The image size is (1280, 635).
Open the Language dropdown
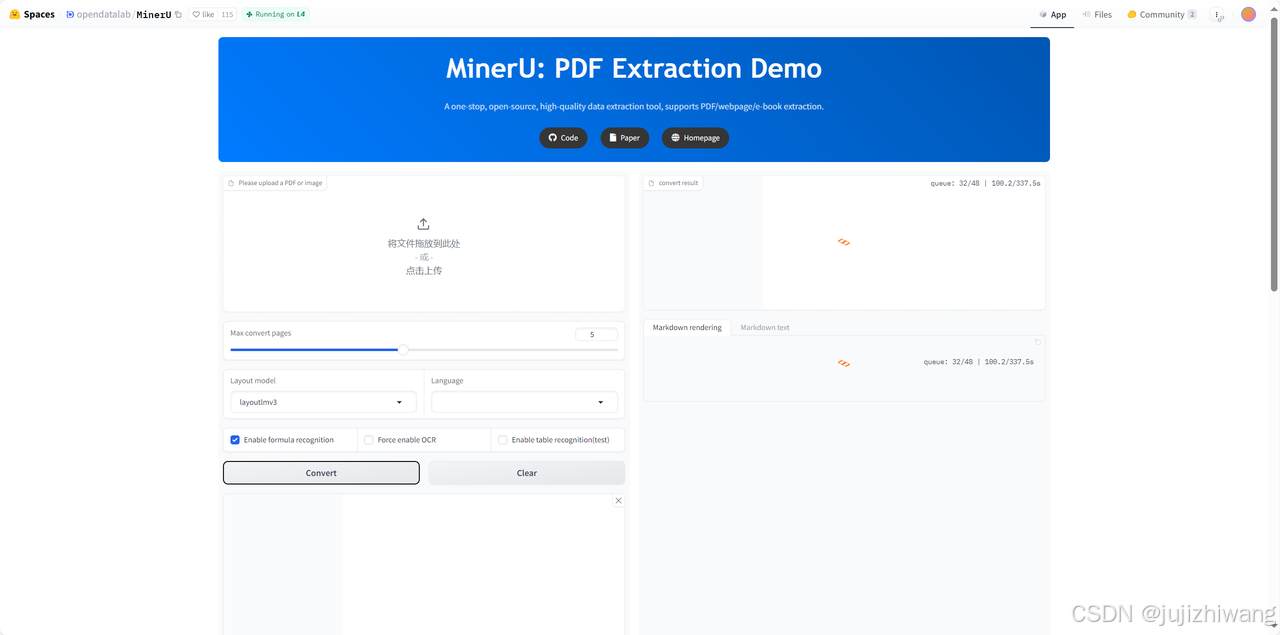[524, 402]
